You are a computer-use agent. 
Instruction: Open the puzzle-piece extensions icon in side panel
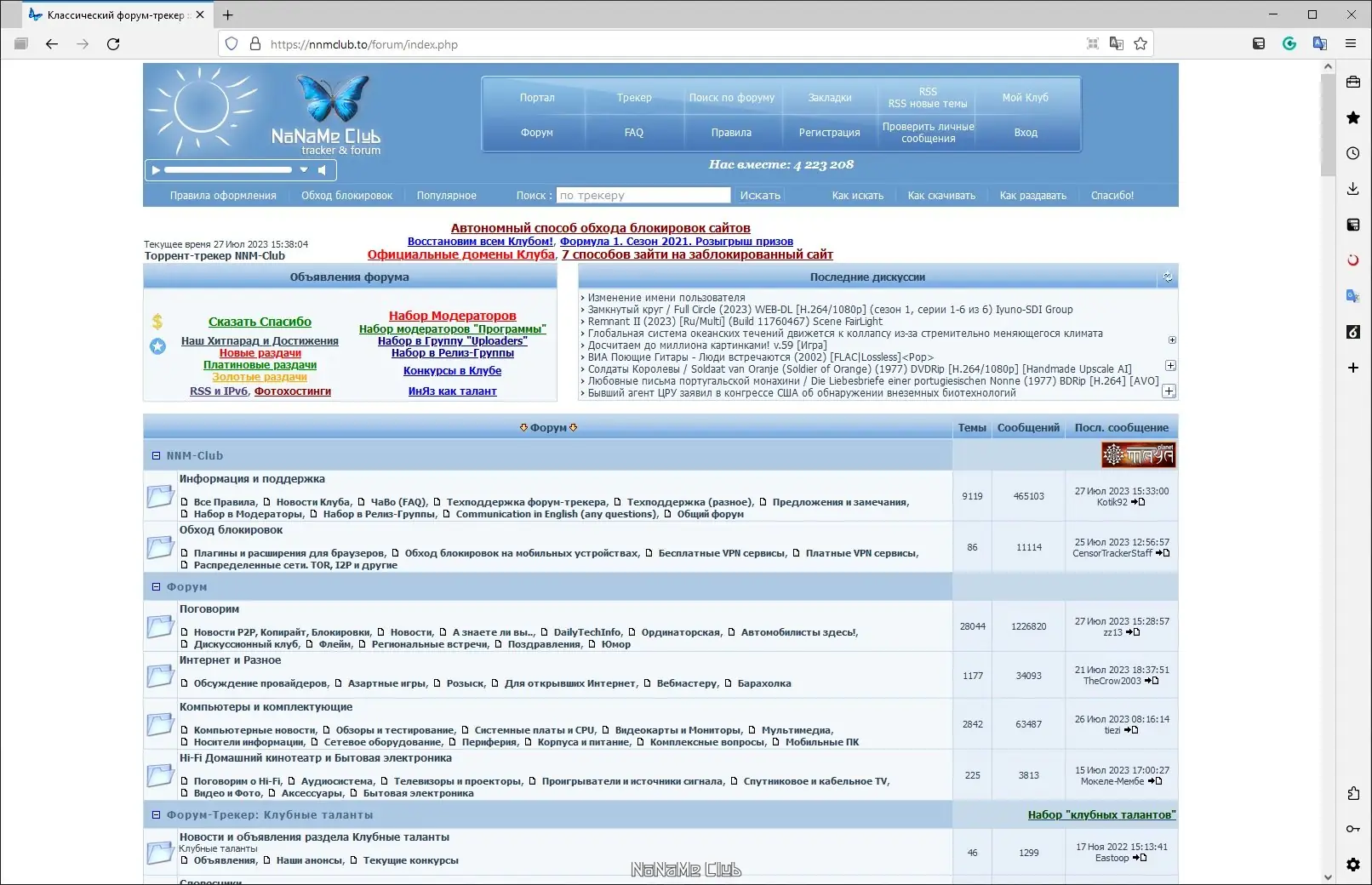tap(1353, 793)
